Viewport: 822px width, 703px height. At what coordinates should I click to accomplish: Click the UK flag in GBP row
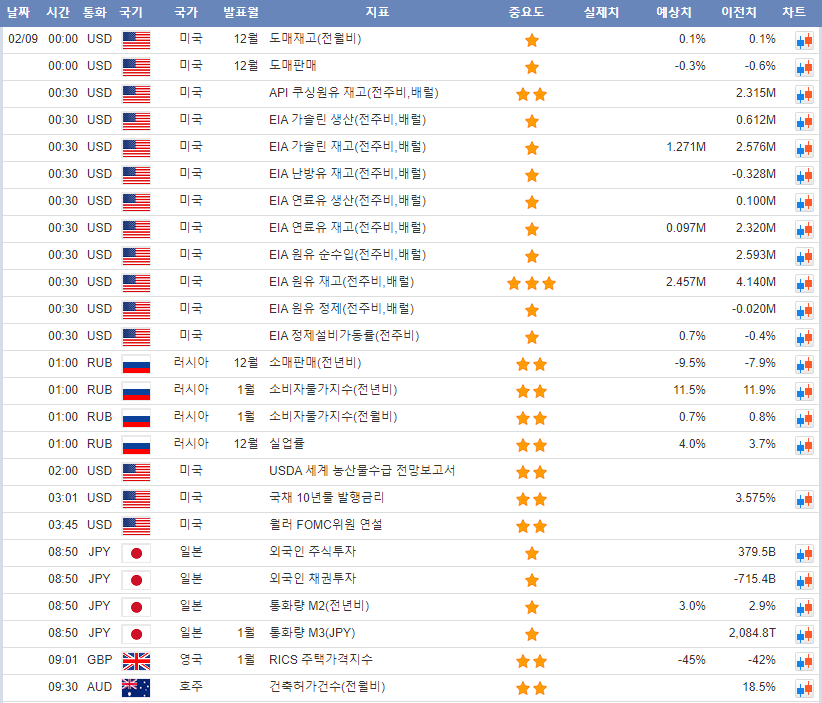point(135,661)
